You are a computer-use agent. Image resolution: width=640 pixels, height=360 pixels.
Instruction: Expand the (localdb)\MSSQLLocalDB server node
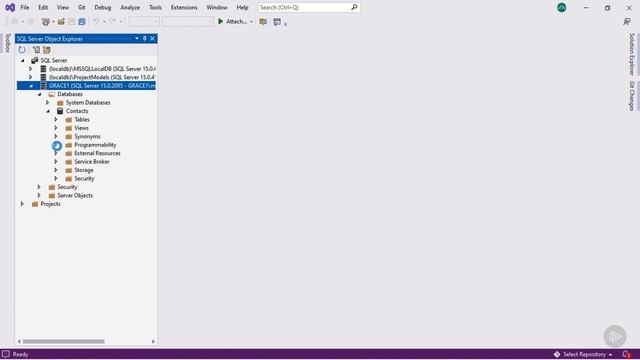point(31,69)
